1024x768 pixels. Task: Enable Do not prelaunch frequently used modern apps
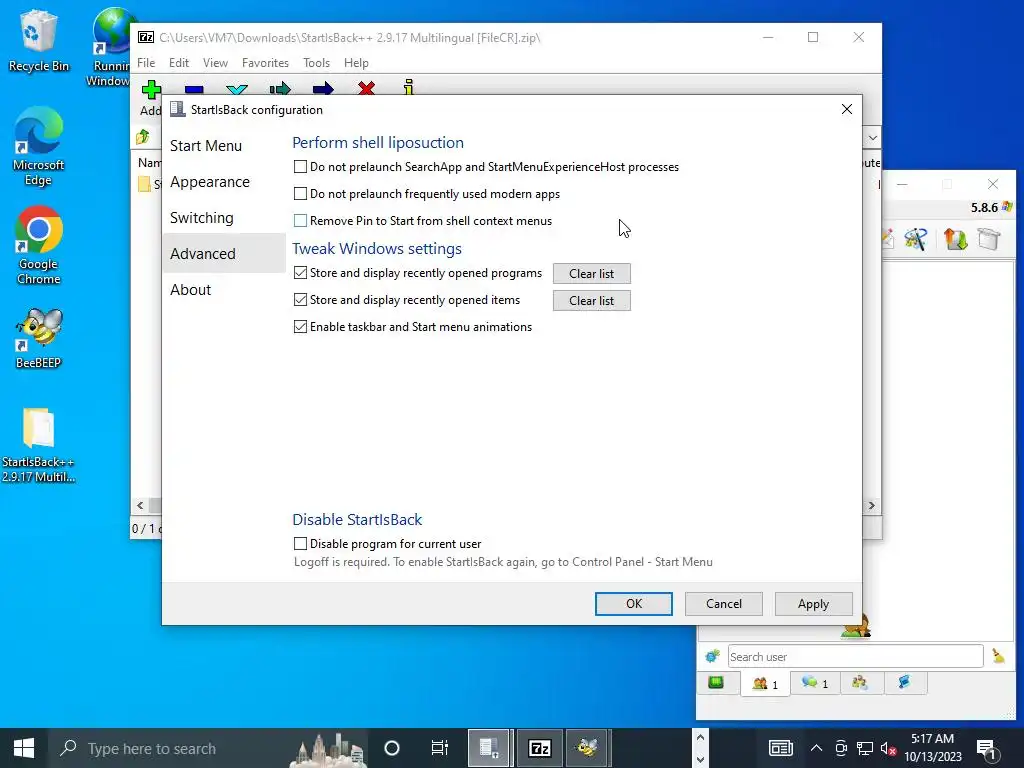click(300, 193)
